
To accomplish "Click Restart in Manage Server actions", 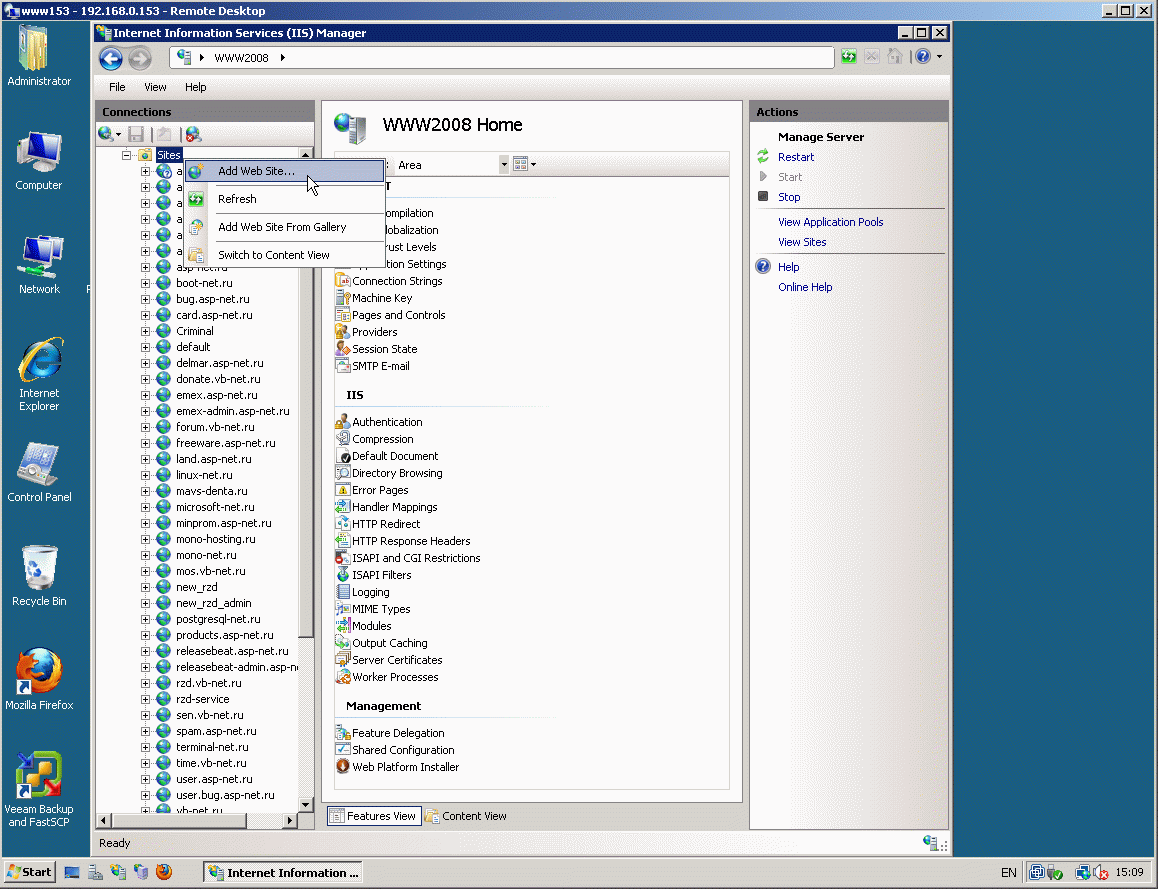I will [795, 157].
